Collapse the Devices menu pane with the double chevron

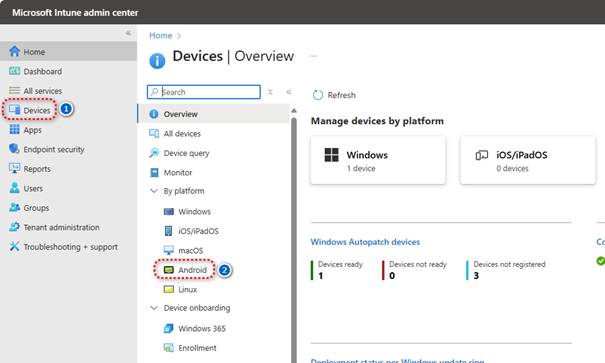coord(289,92)
